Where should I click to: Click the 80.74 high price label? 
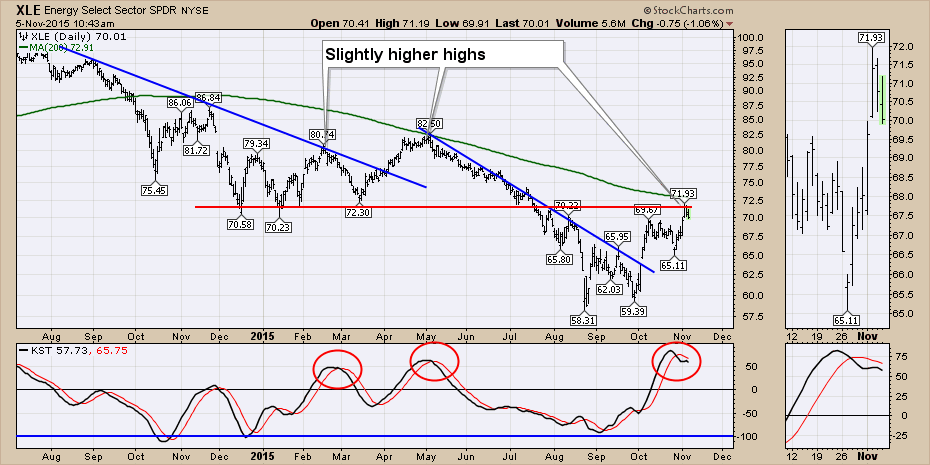[x=321, y=134]
